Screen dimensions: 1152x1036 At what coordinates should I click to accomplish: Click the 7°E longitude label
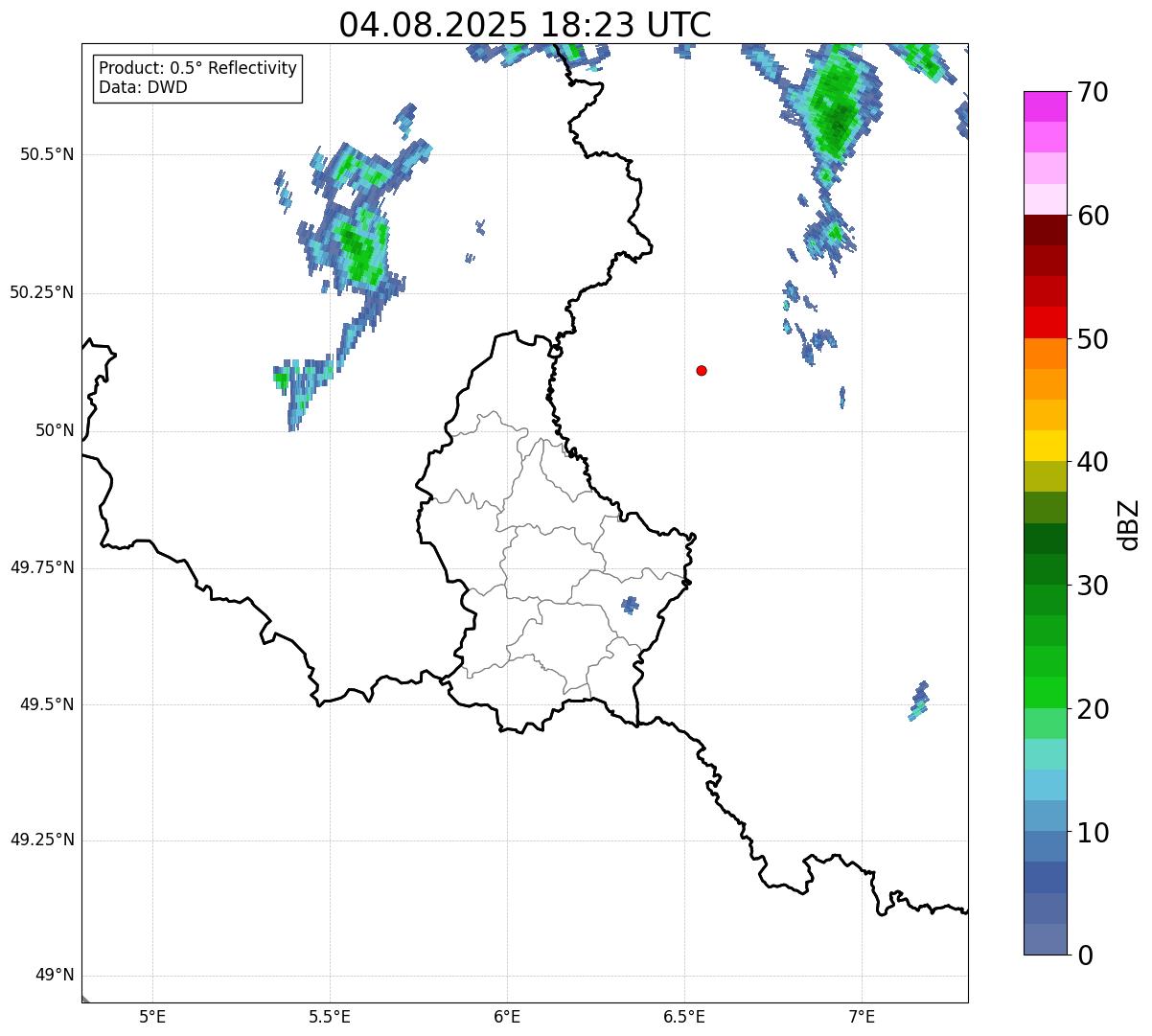click(x=862, y=1016)
